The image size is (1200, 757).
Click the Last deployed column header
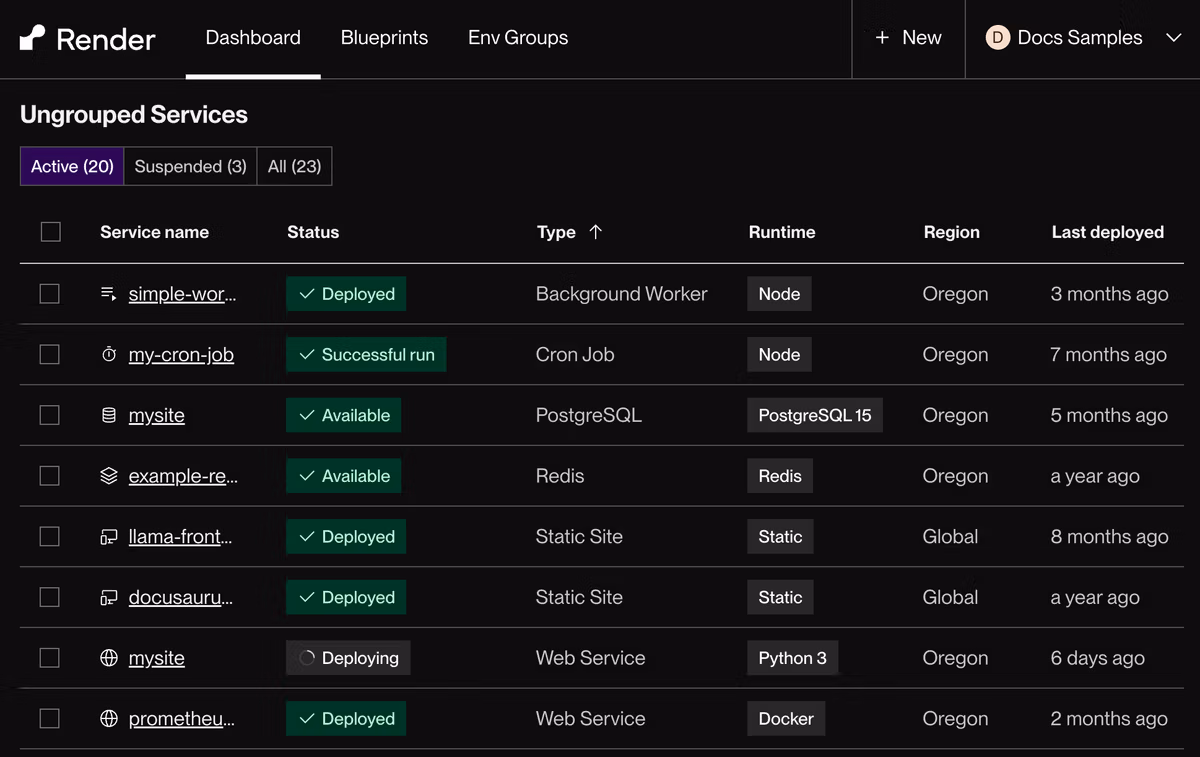1108,232
